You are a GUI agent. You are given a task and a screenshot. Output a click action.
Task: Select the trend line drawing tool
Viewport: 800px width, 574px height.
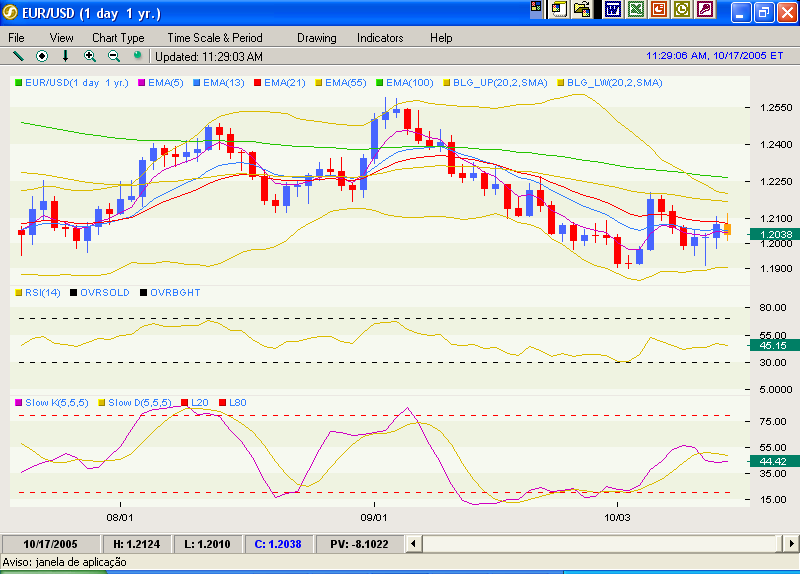click(x=18, y=56)
